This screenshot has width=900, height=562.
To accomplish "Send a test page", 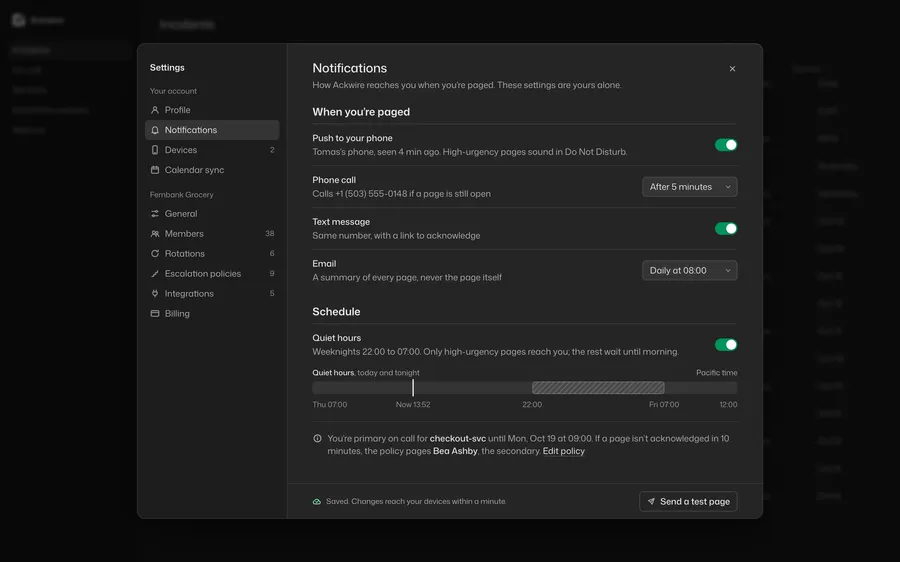I will click(688, 501).
